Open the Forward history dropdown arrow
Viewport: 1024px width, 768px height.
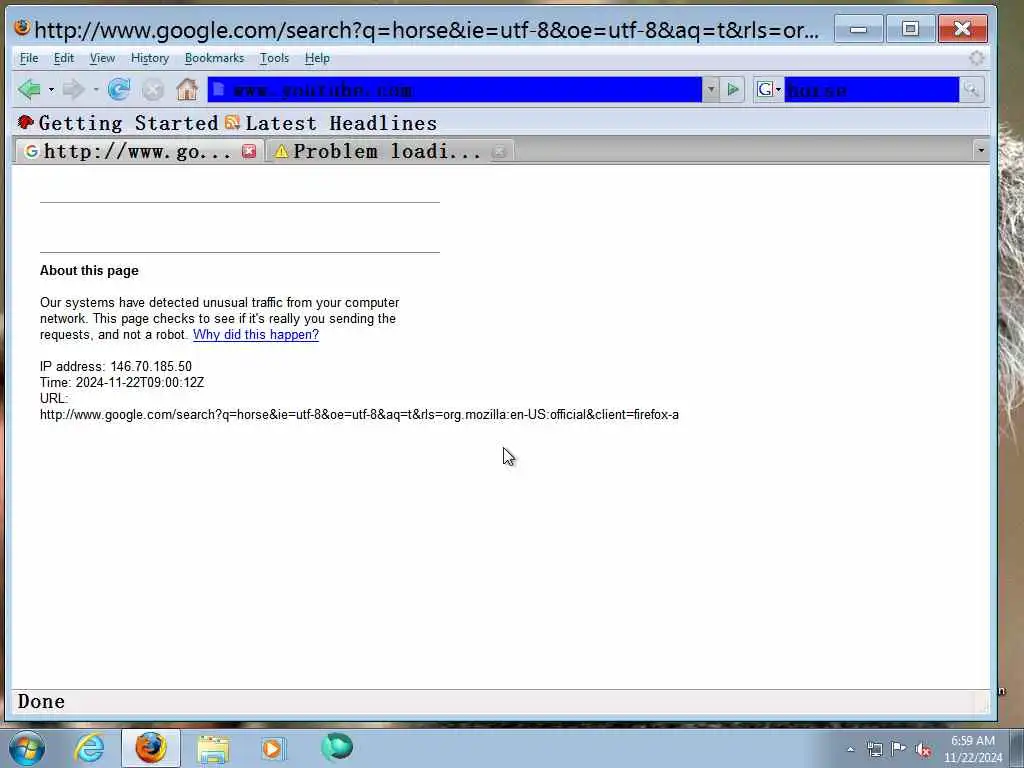[x=96, y=89]
